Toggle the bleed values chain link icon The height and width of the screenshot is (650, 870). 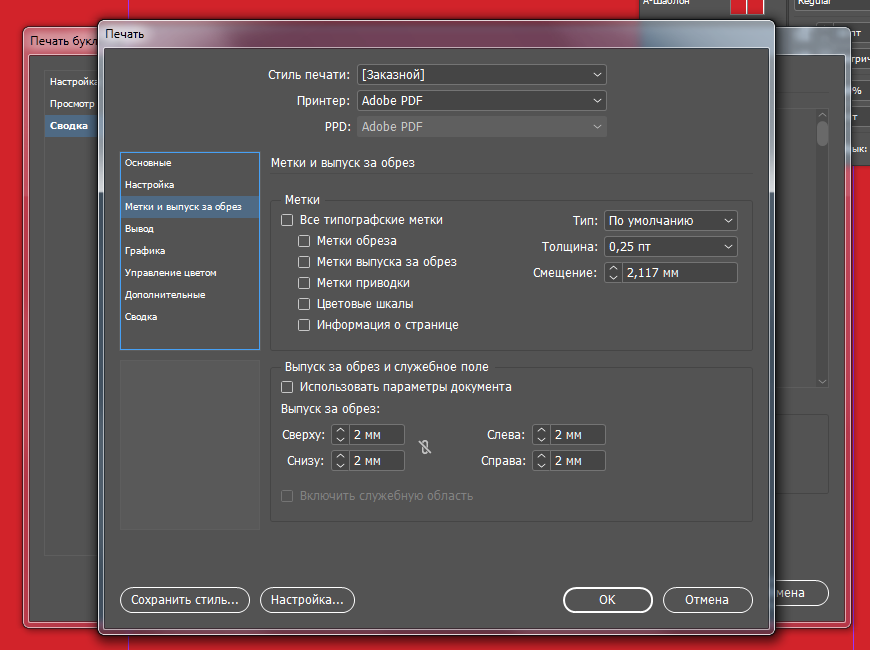pos(425,447)
